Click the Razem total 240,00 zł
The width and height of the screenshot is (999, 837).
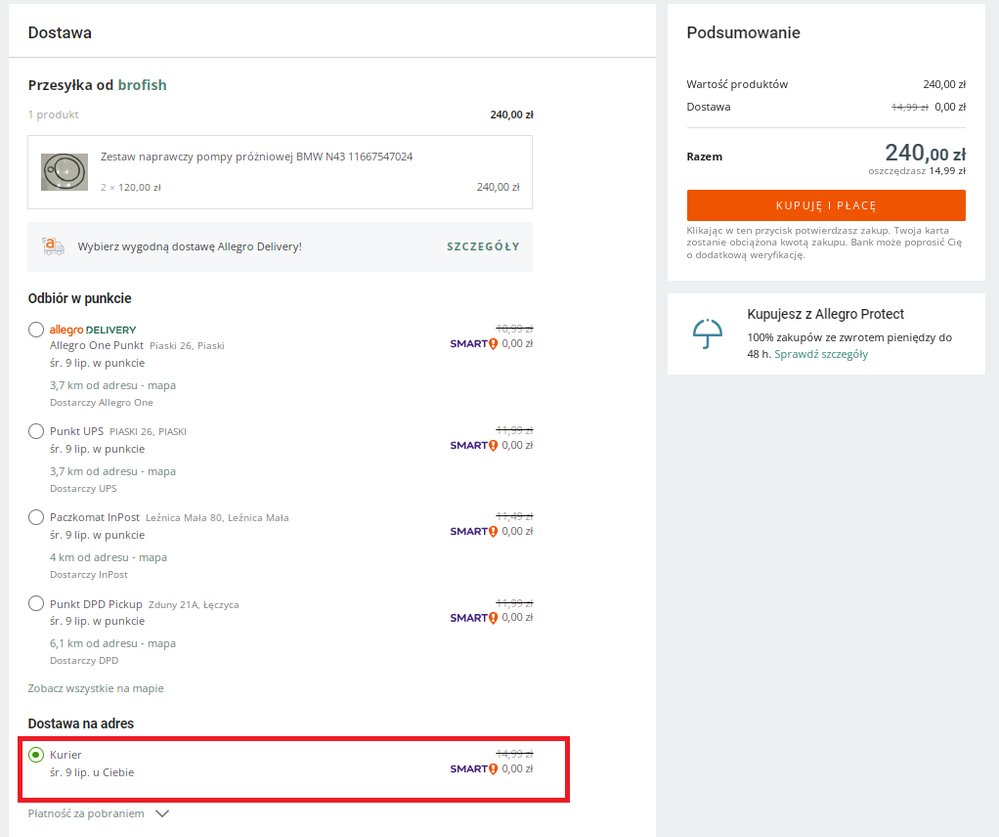[925, 153]
